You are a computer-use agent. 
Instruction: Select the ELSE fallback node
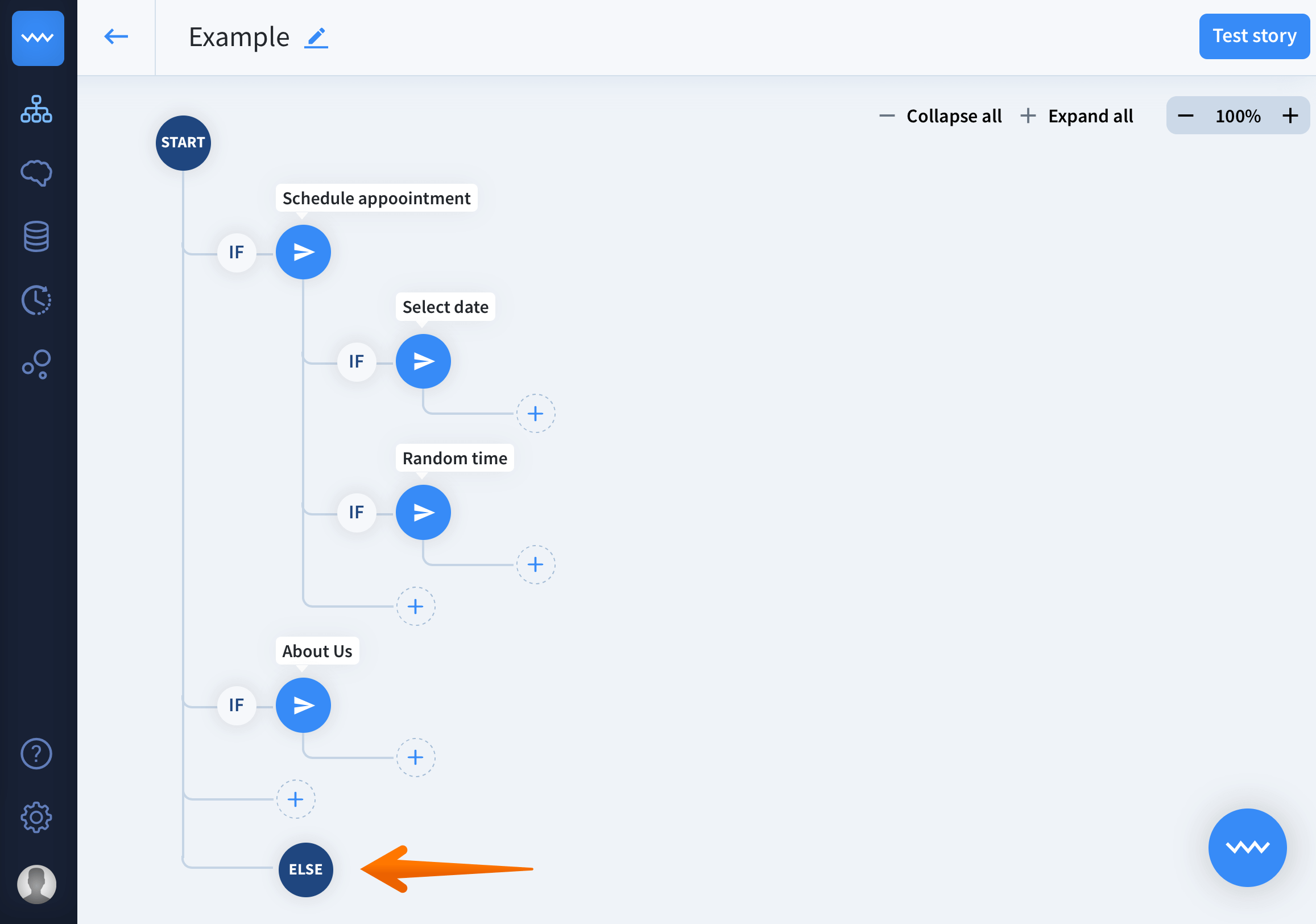305,869
